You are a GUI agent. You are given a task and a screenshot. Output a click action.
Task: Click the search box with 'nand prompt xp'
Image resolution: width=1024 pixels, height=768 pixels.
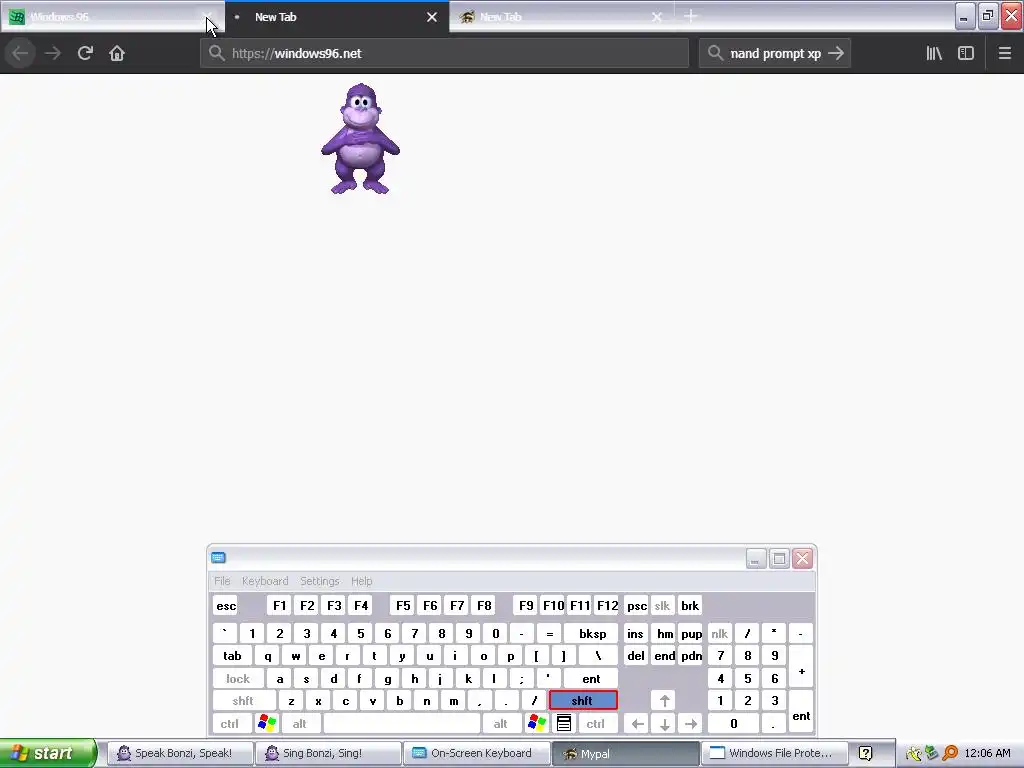pyautogui.click(x=775, y=53)
